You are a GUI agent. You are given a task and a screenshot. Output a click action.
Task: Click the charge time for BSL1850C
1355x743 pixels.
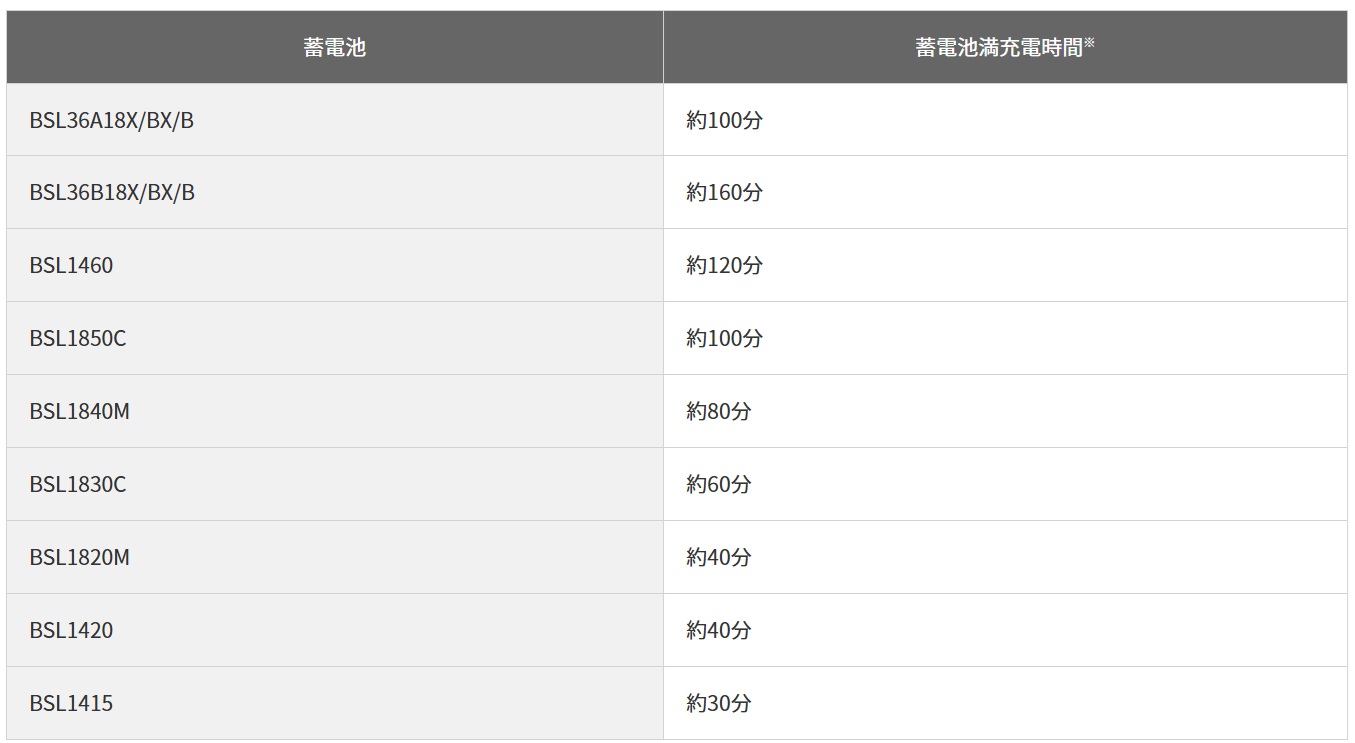point(724,338)
